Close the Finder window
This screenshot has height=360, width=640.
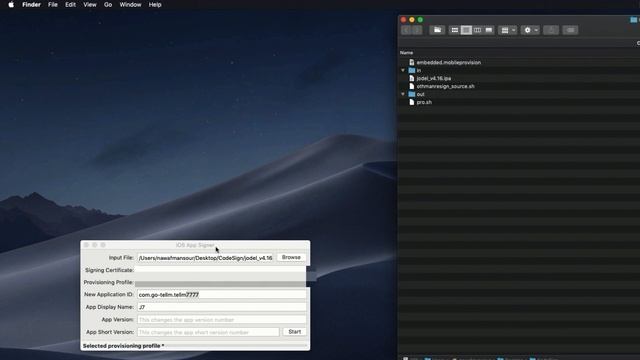403,20
